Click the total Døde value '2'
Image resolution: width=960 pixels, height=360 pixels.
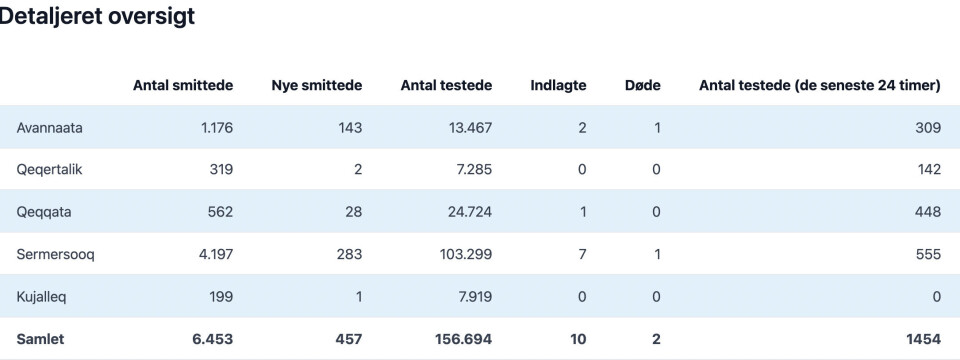tap(656, 339)
